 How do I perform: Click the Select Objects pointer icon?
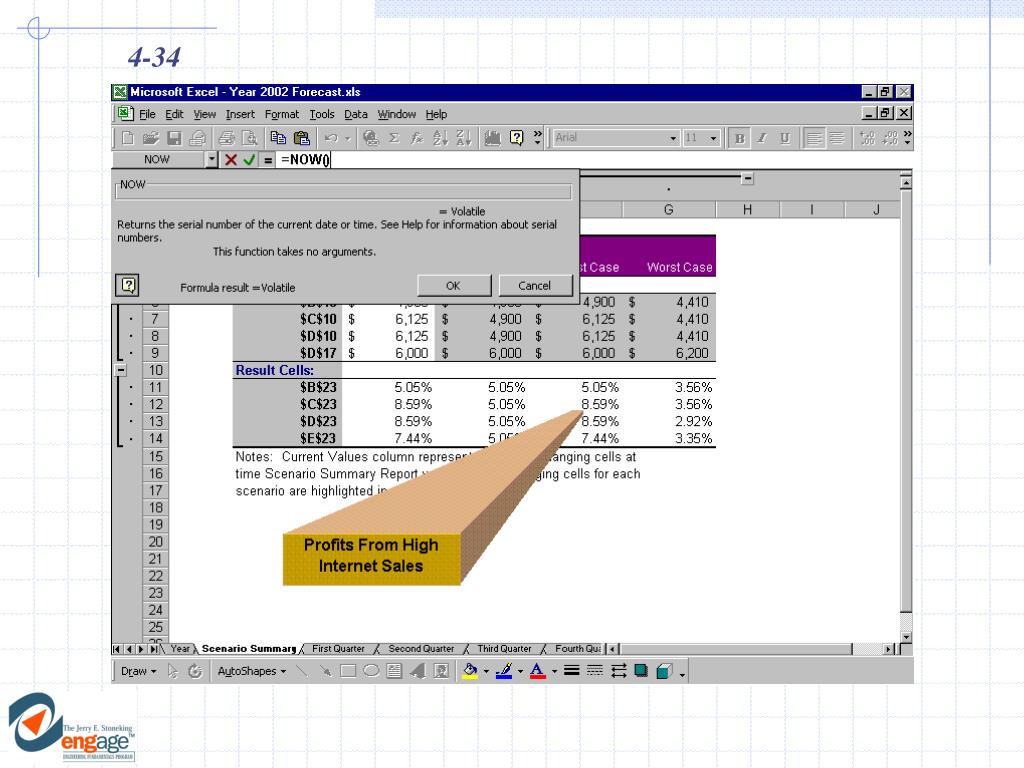pyautogui.click(x=172, y=671)
